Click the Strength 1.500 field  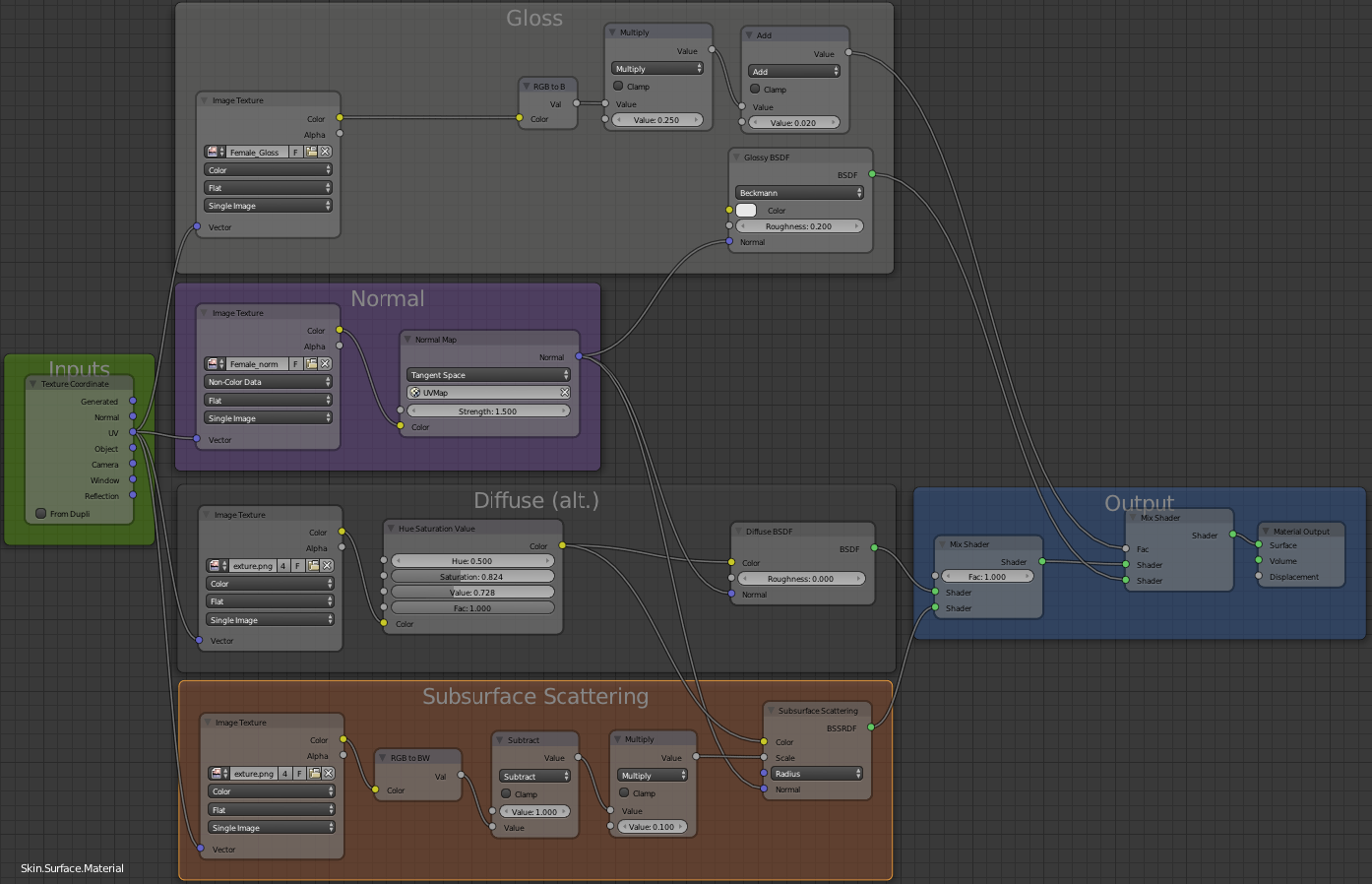(x=488, y=411)
